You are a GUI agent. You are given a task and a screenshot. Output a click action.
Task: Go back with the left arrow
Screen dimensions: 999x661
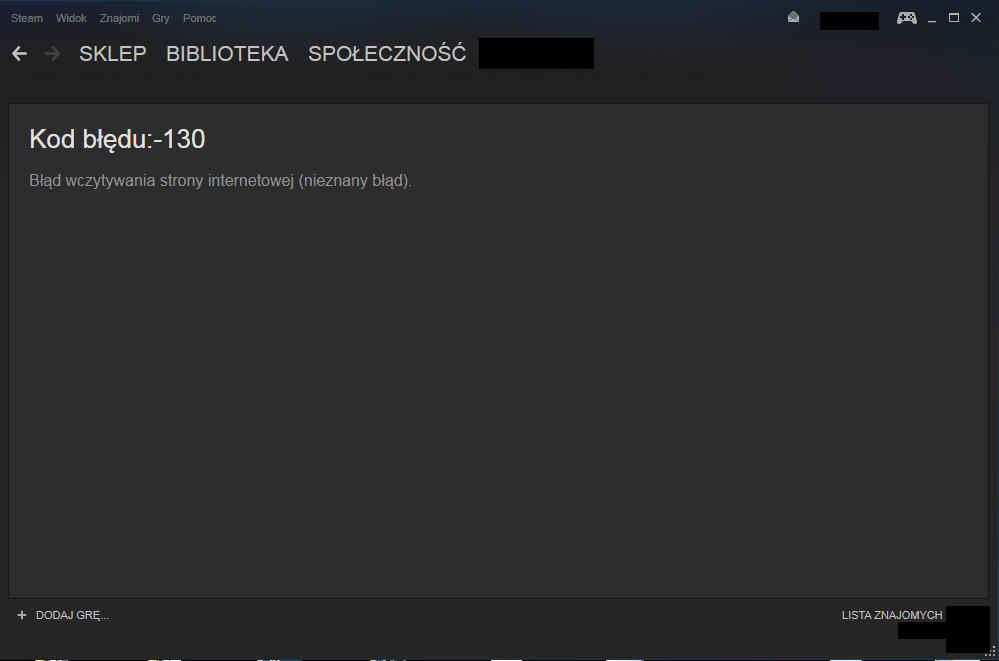click(x=19, y=54)
